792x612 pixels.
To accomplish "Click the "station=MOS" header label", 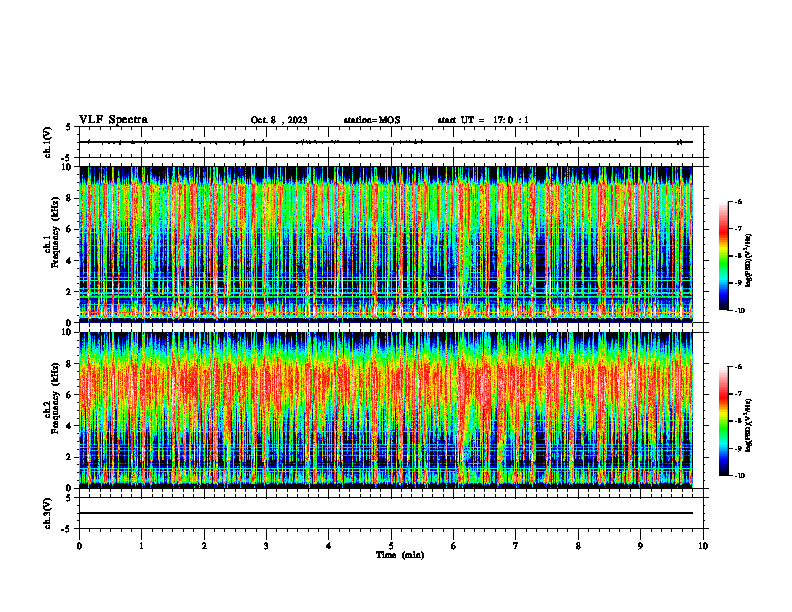I will [372, 120].
